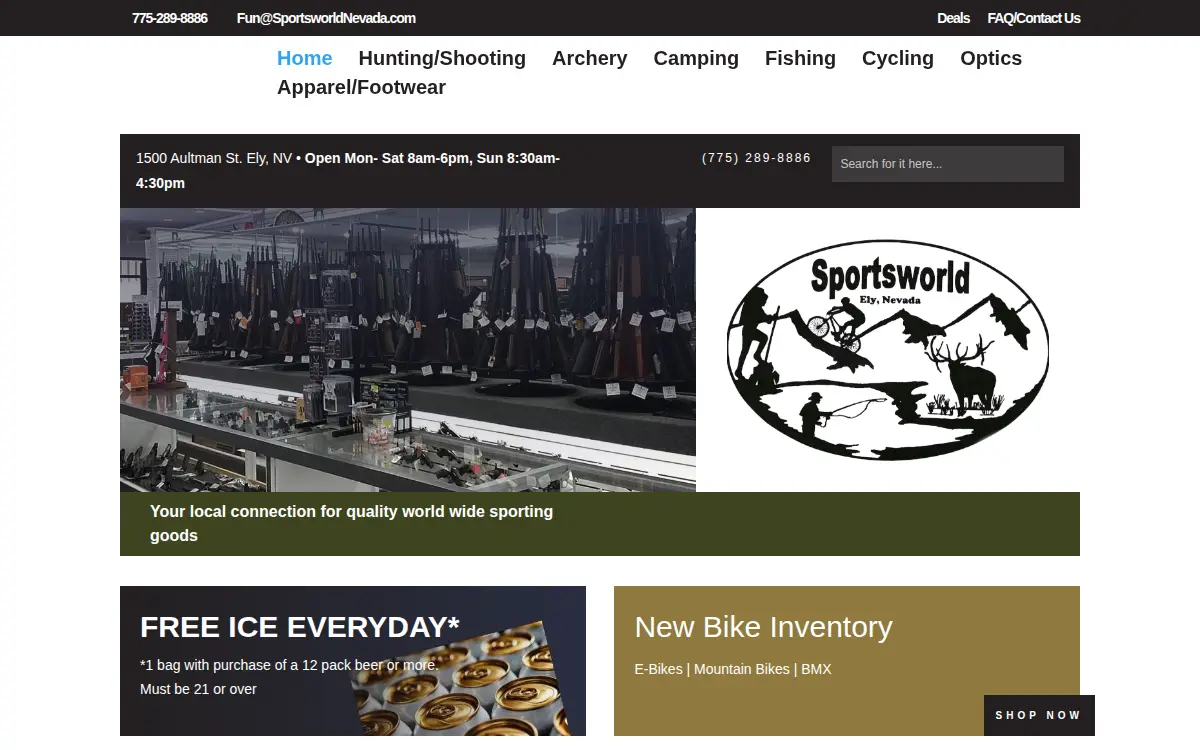
Task: Click the 'Search for it here...' field
Action: click(x=948, y=164)
